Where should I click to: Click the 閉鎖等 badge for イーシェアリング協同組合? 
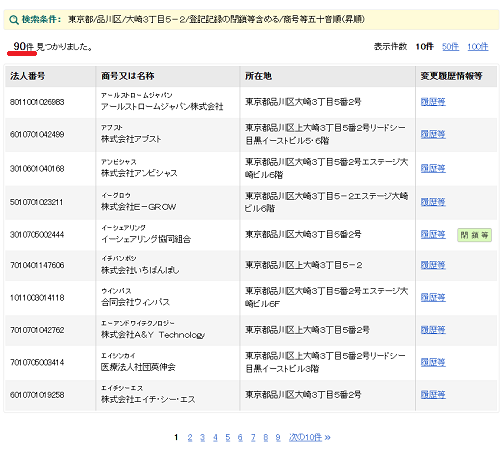coord(474,235)
